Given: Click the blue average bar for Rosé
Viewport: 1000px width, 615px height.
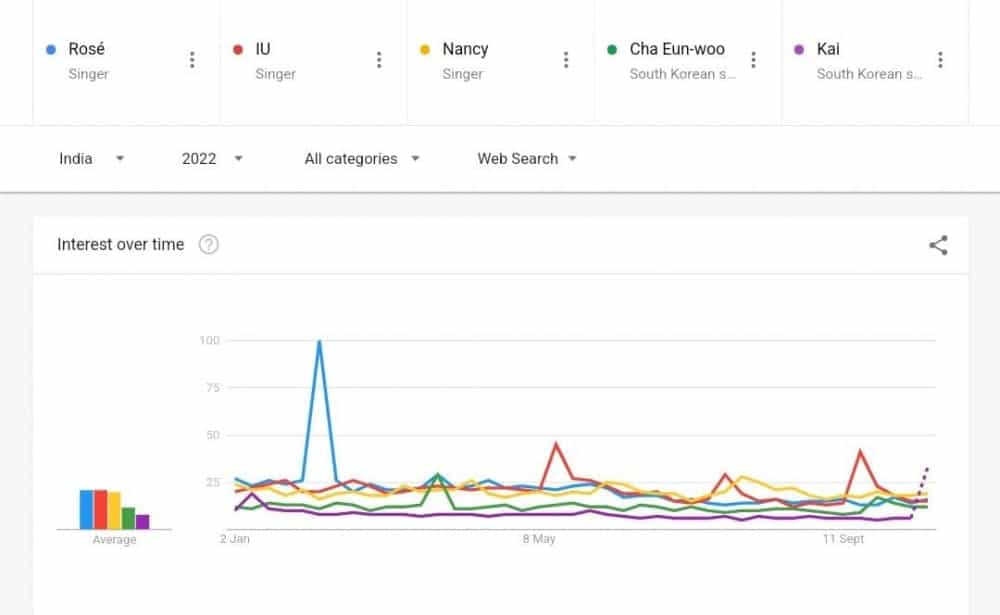Looking at the screenshot, I should 87,509.
